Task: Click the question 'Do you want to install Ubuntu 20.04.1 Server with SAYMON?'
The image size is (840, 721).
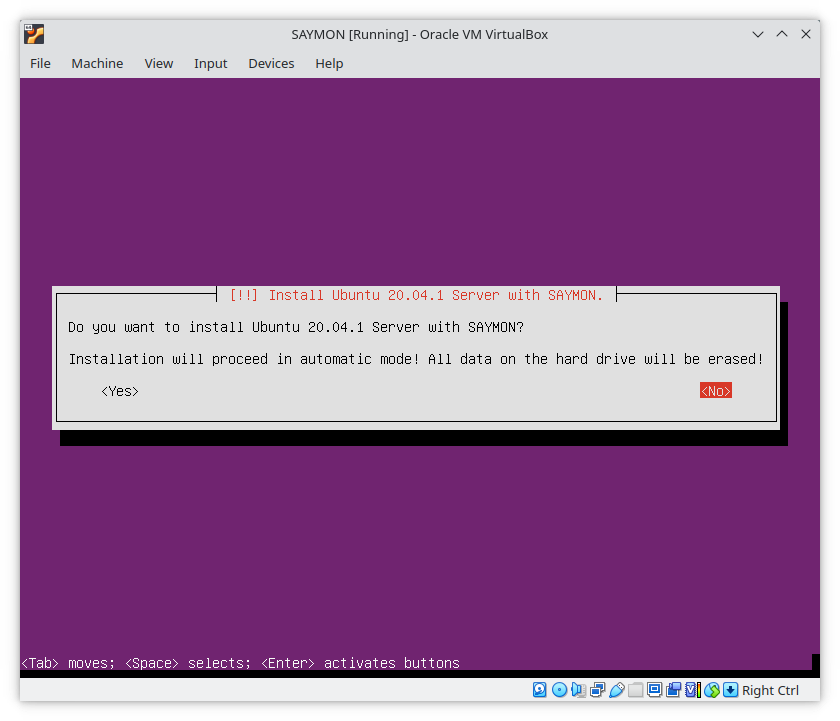Action: click(x=296, y=327)
